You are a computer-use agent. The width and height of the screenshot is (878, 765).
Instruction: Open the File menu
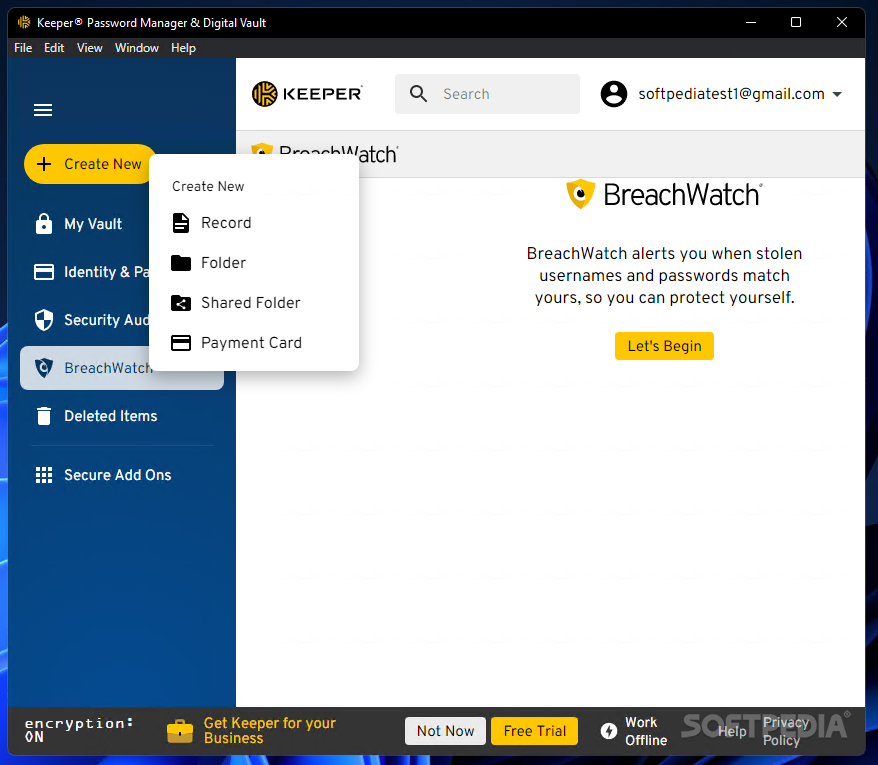pyautogui.click(x=23, y=48)
